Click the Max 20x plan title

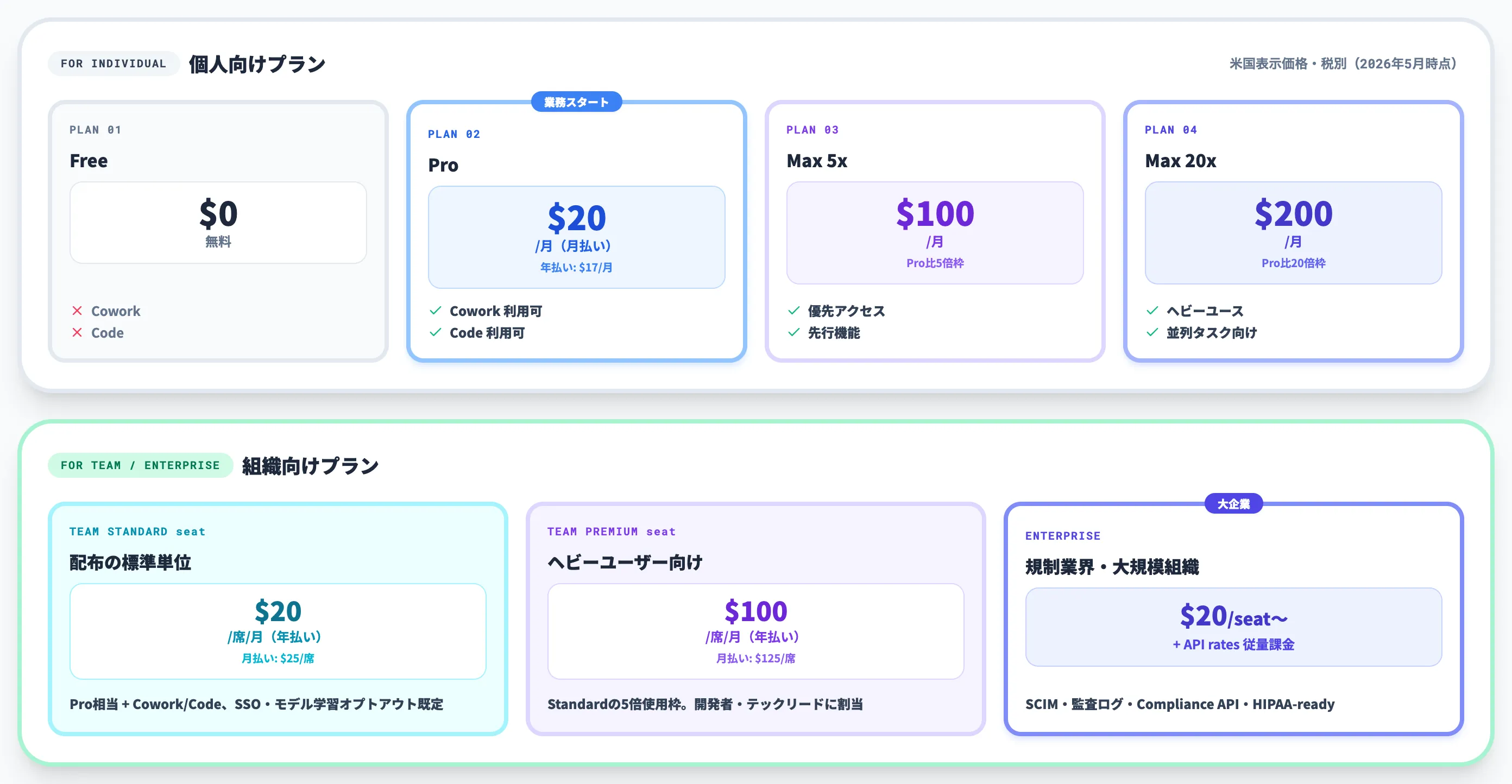click(x=1180, y=161)
